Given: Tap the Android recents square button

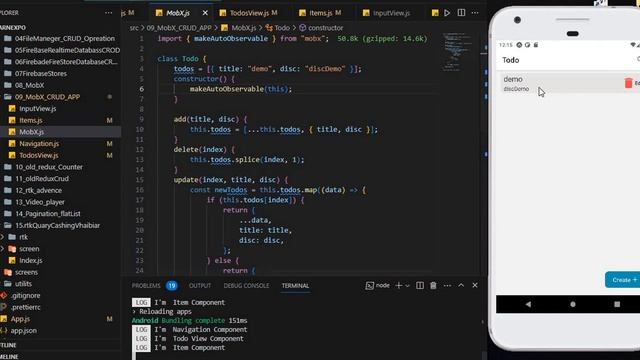Looking at the screenshot, I should pyautogui.click(x=617, y=304).
